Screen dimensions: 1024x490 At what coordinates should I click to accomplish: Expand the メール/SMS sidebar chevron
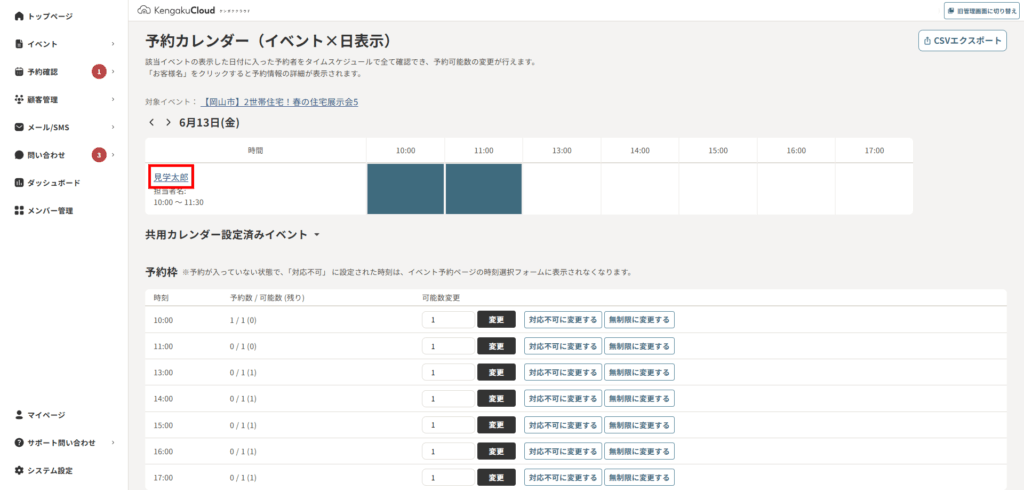(x=113, y=127)
